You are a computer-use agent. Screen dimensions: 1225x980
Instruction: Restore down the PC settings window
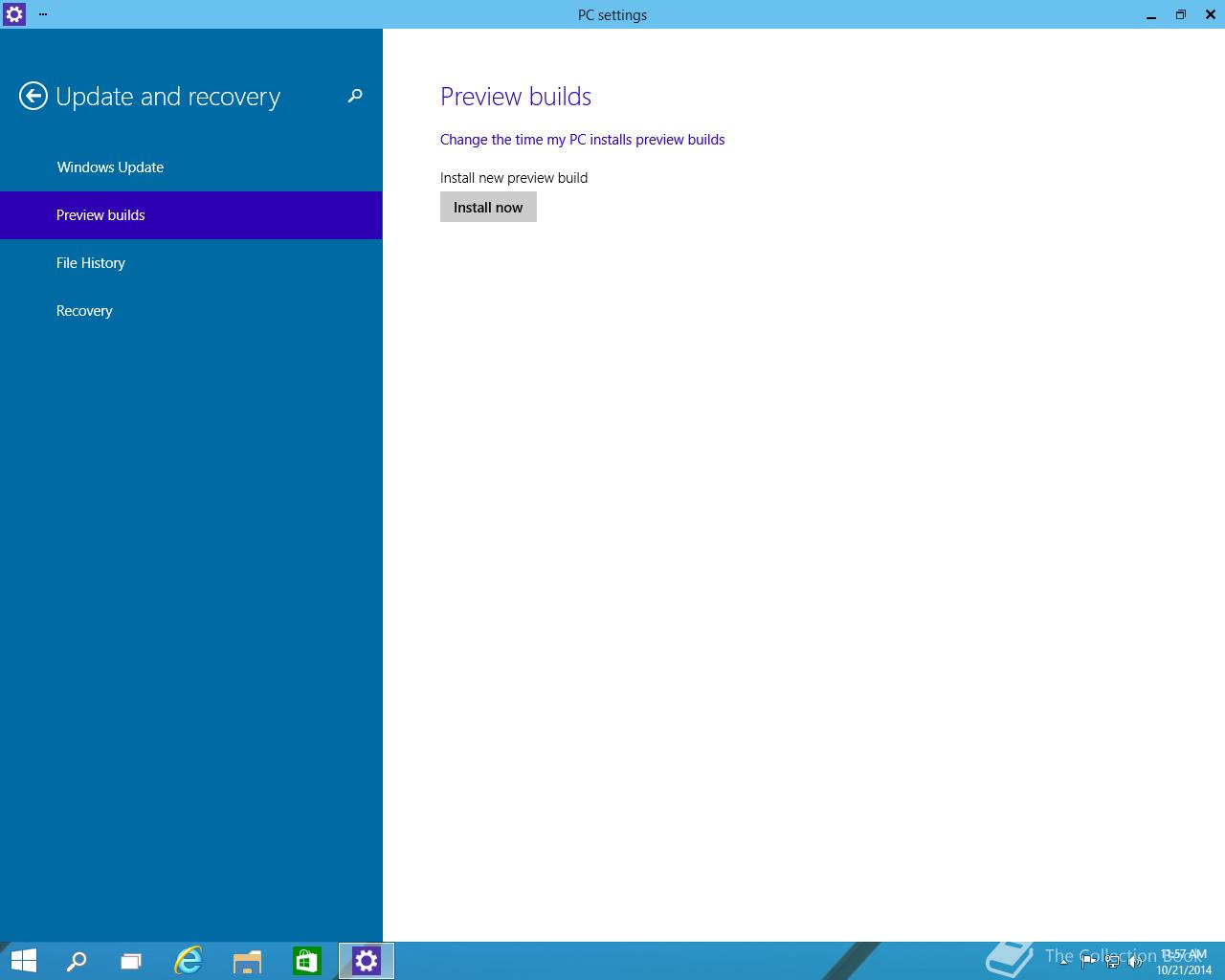1181,14
